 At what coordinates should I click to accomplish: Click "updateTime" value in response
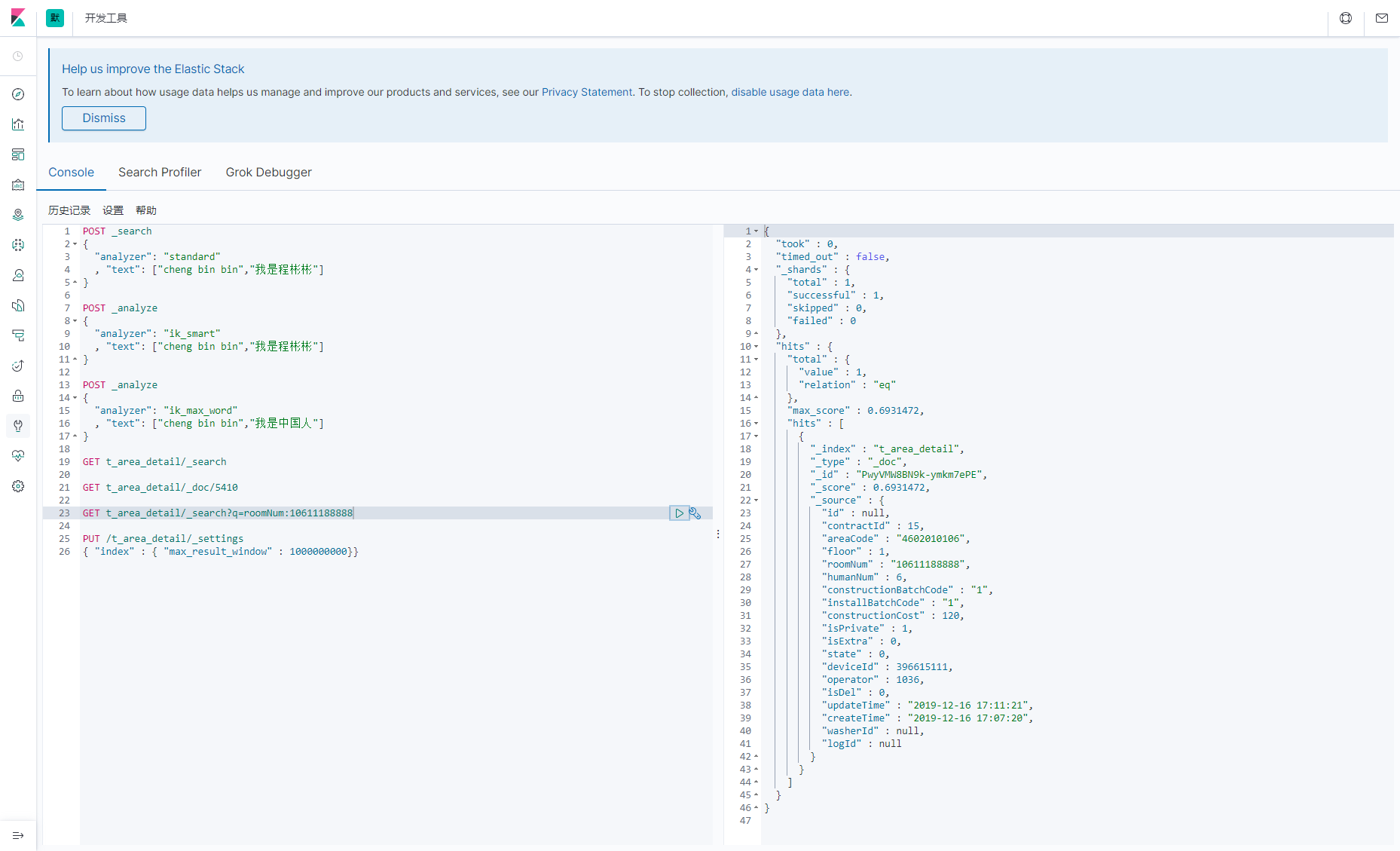(967, 706)
